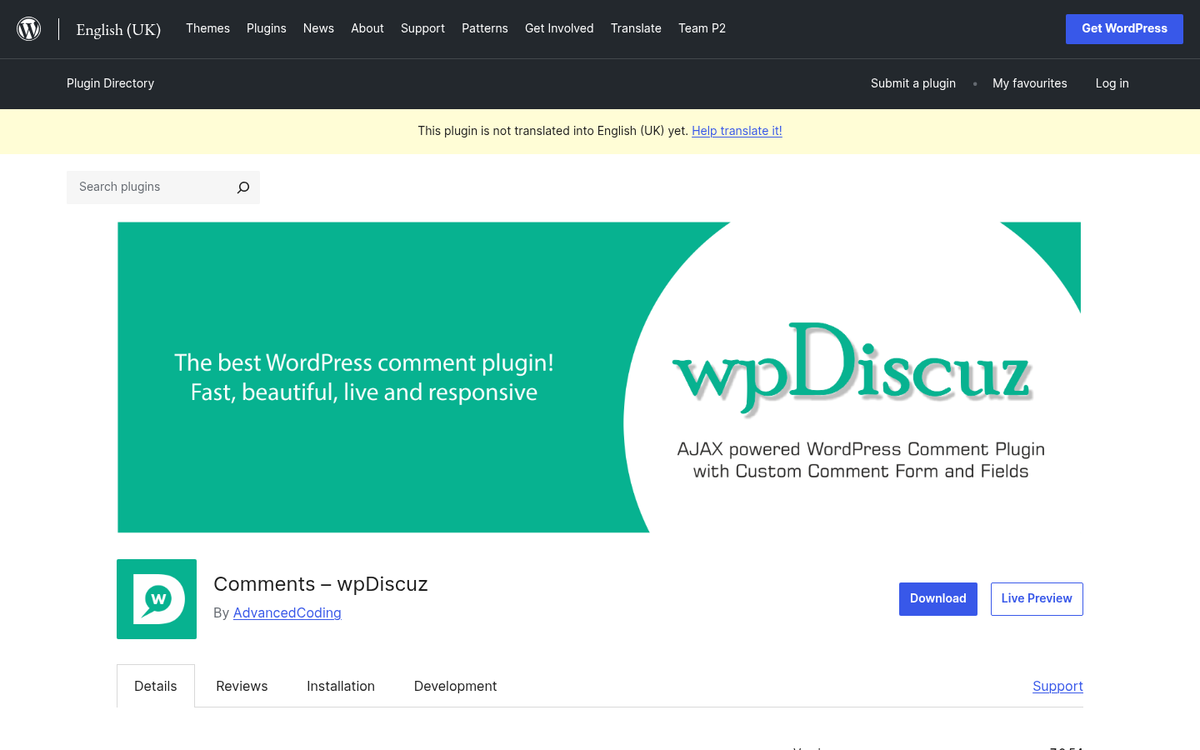The width and height of the screenshot is (1200, 750).
Task: Open the Installation tab
Action: pos(340,686)
